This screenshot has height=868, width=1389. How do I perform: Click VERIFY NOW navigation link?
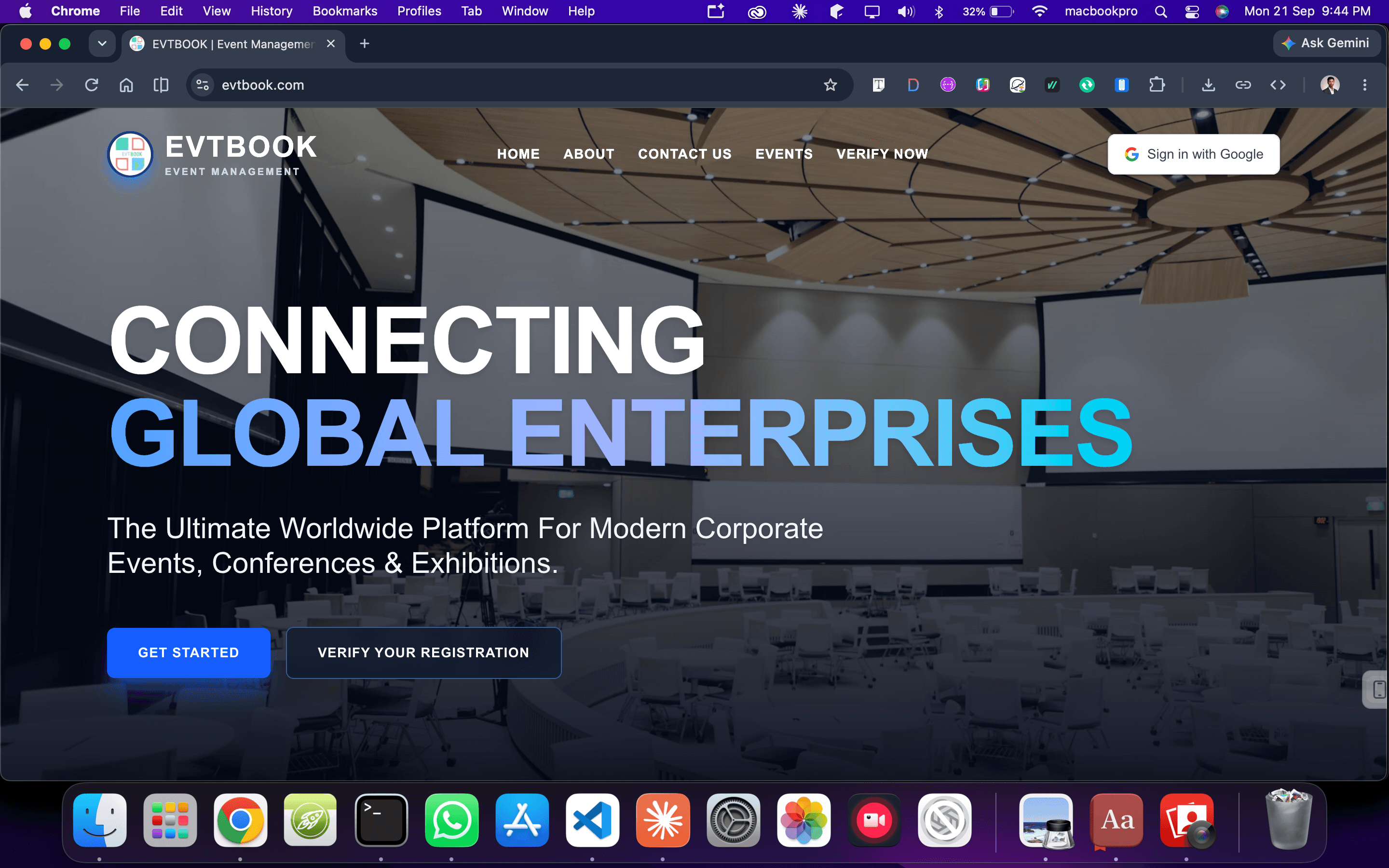coord(882,154)
